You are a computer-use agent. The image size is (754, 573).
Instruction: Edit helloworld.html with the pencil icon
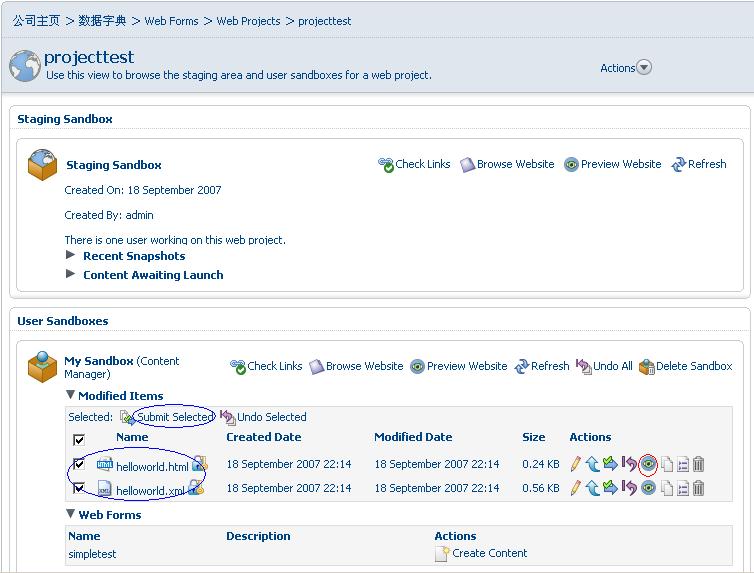(575, 464)
